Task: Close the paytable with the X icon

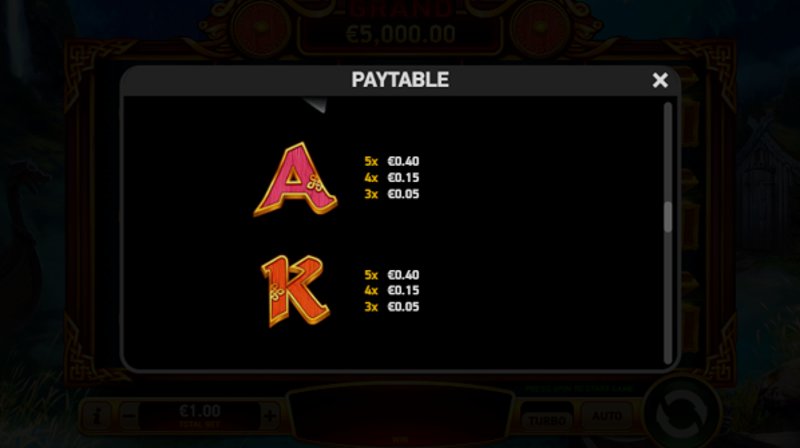Action: pos(660,80)
